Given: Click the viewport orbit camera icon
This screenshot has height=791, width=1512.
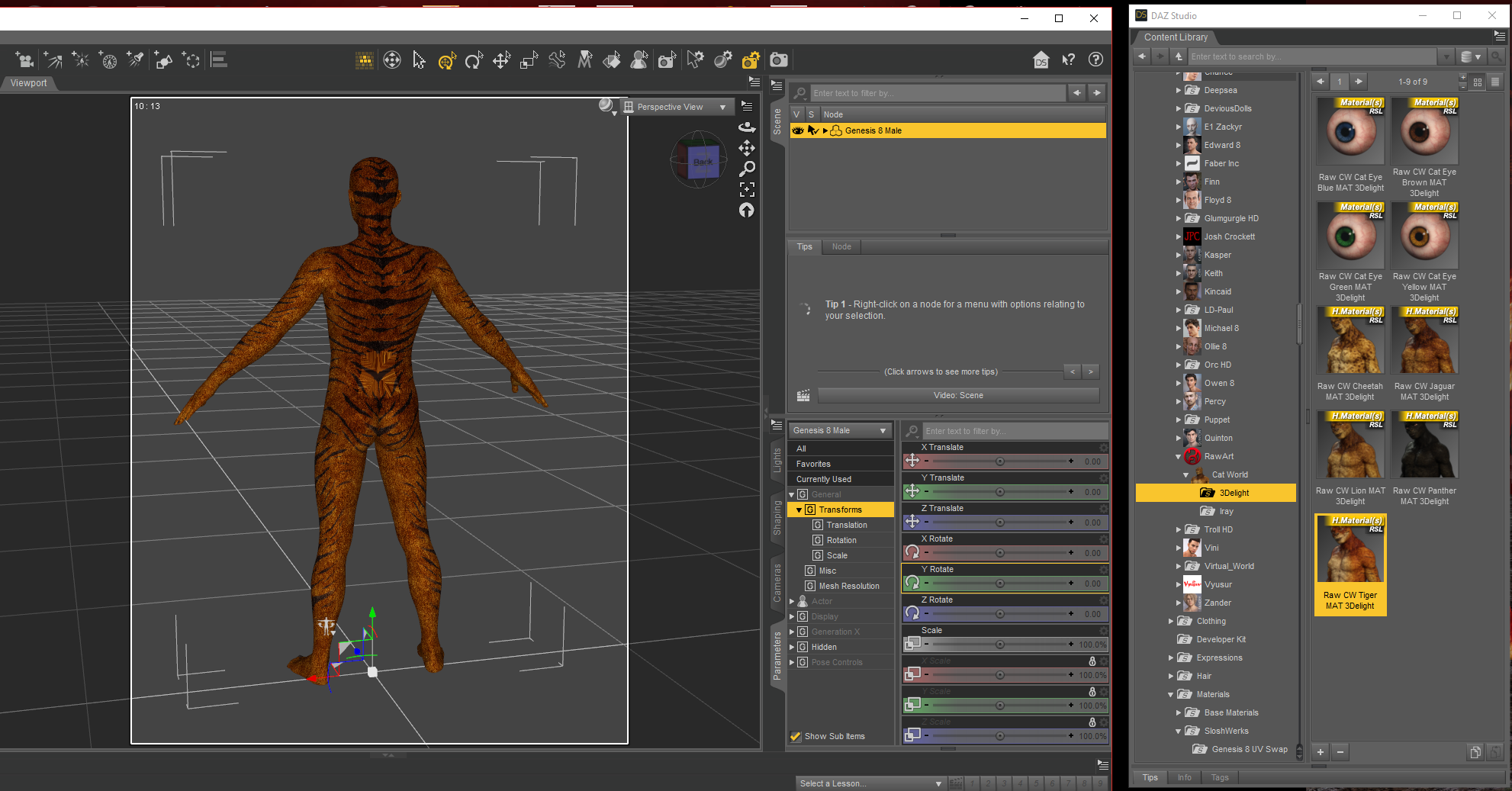Looking at the screenshot, I should click(x=747, y=127).
